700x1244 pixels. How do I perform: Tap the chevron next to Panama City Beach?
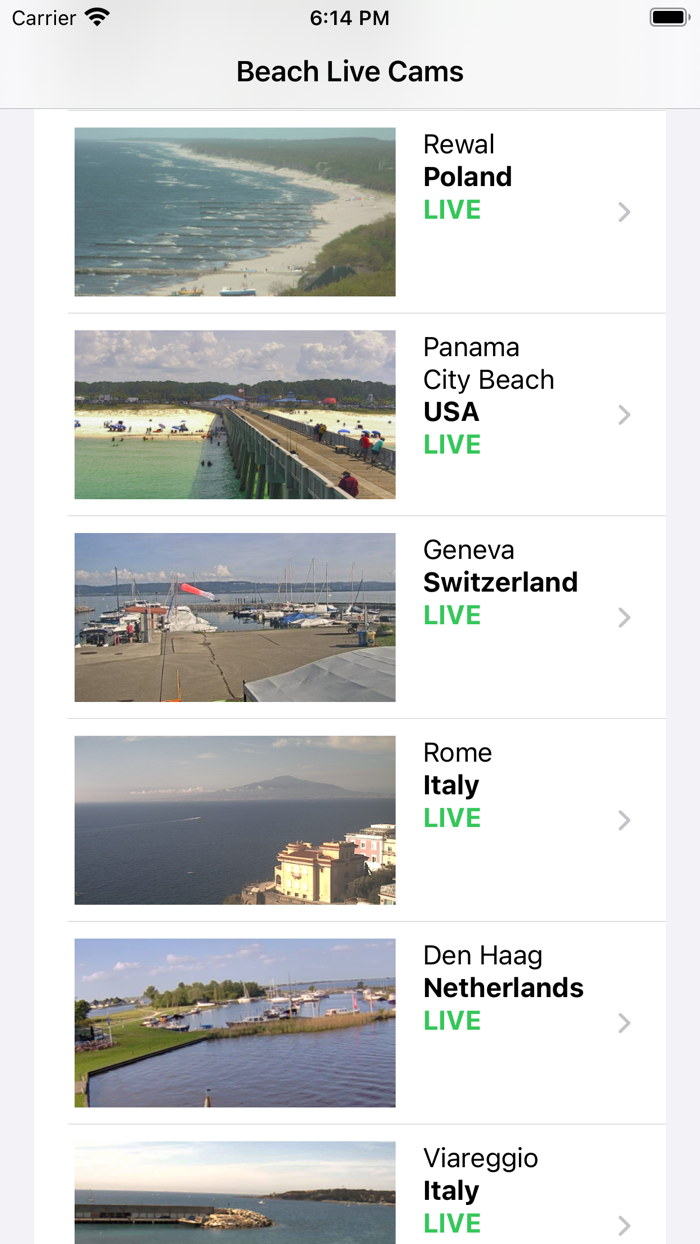pyautogui.click(x=624, y=415)
